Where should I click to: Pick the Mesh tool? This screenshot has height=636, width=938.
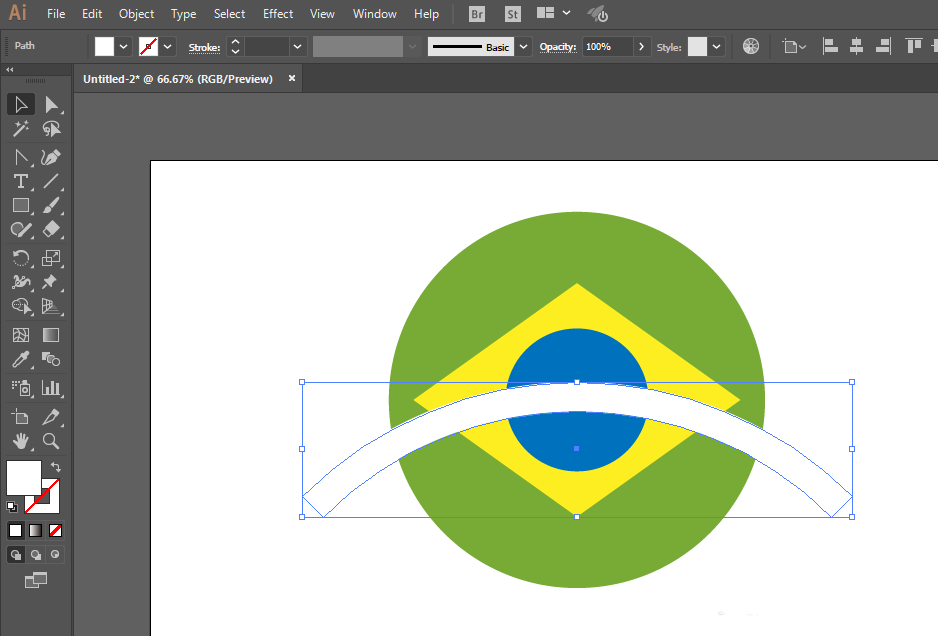[x=21, y=335]
